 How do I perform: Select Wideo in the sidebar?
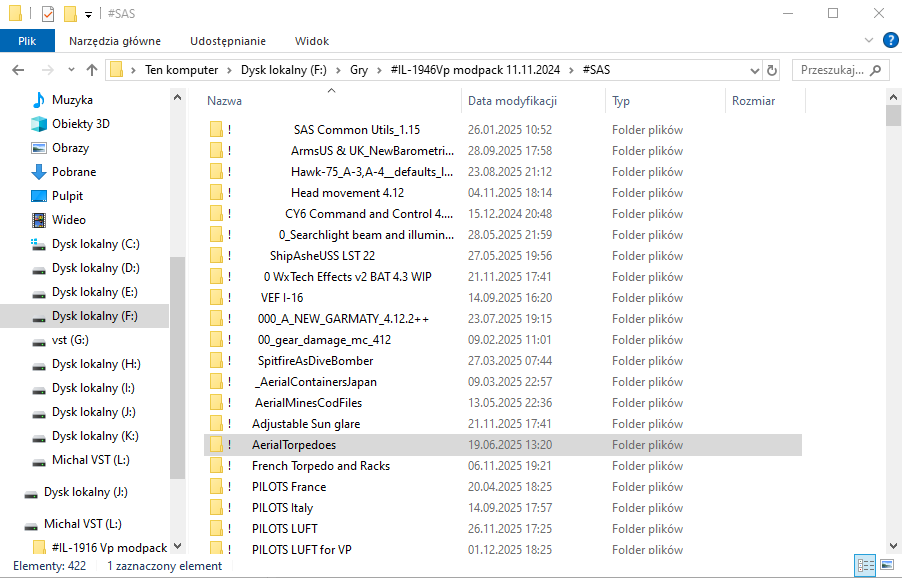(68, 220)
